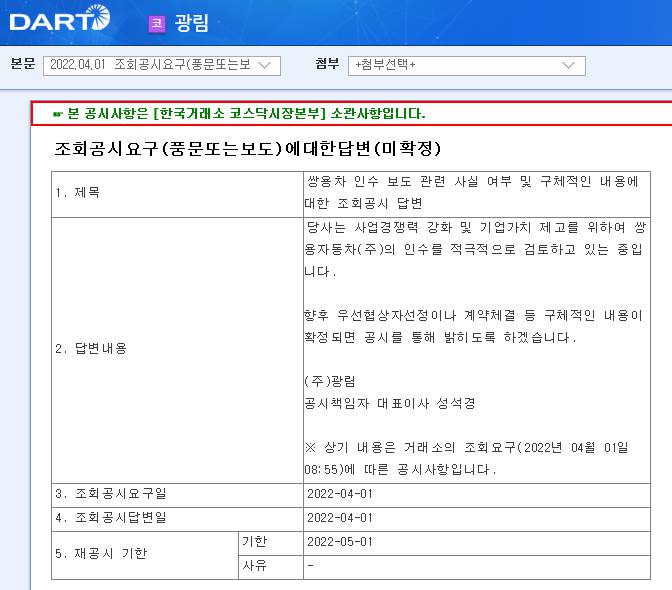Click the 향후 우선협상자선정이나 paragraph

tap(473, 326)
